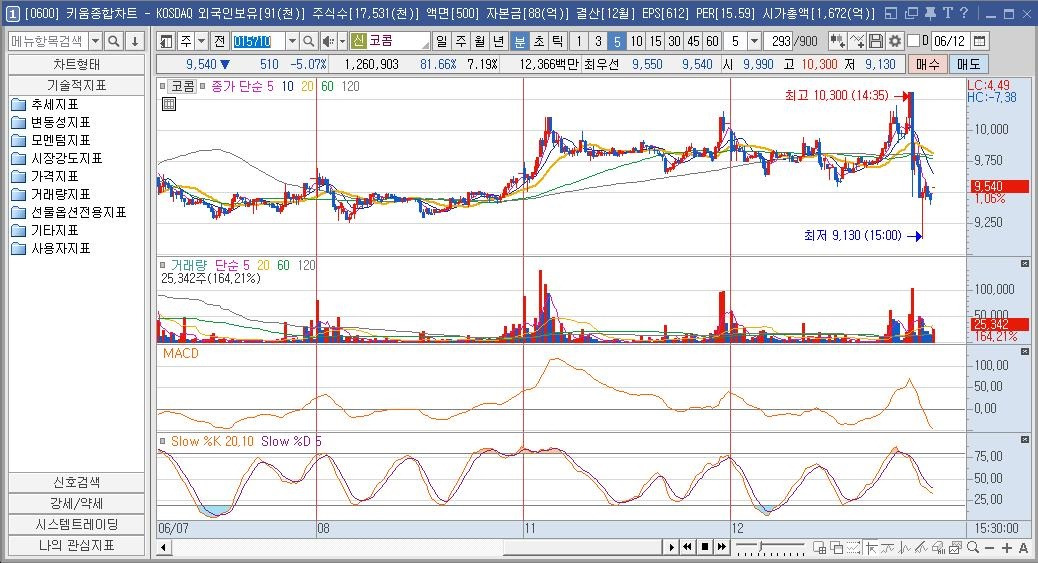Toggle the checkbox beside the date field
This screenshot has height=563, width=1038.
pos(914,41)
